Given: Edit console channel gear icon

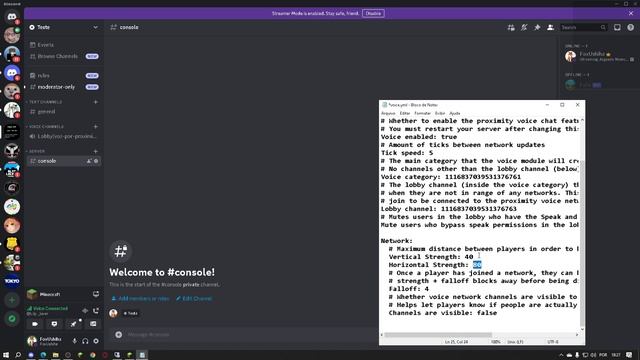Looking at the screenshot, I should tap(96, 161).
